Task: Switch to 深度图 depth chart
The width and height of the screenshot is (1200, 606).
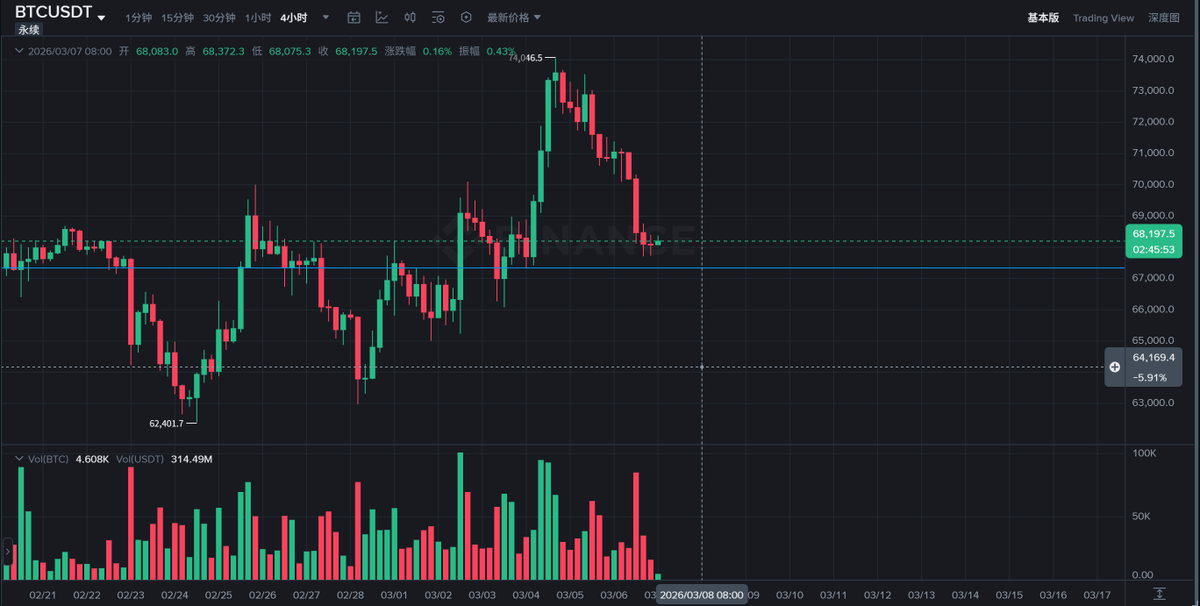Action: pos(1164,18)
